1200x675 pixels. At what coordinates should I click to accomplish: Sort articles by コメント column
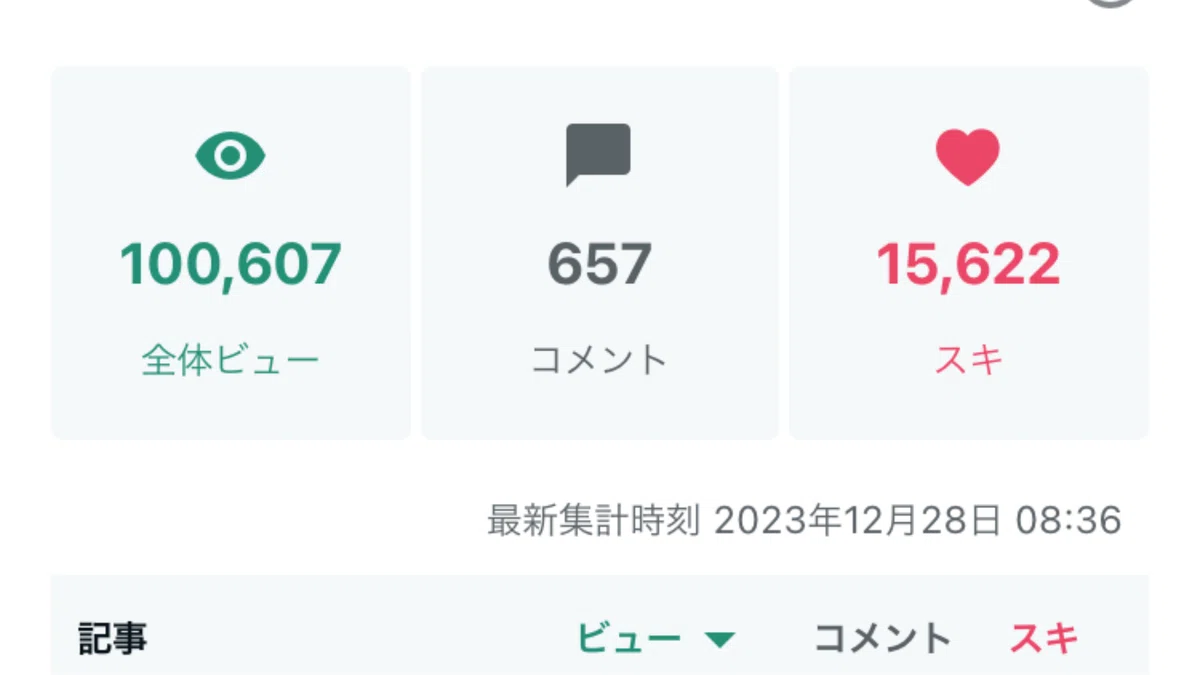click(x=882, y=638)
